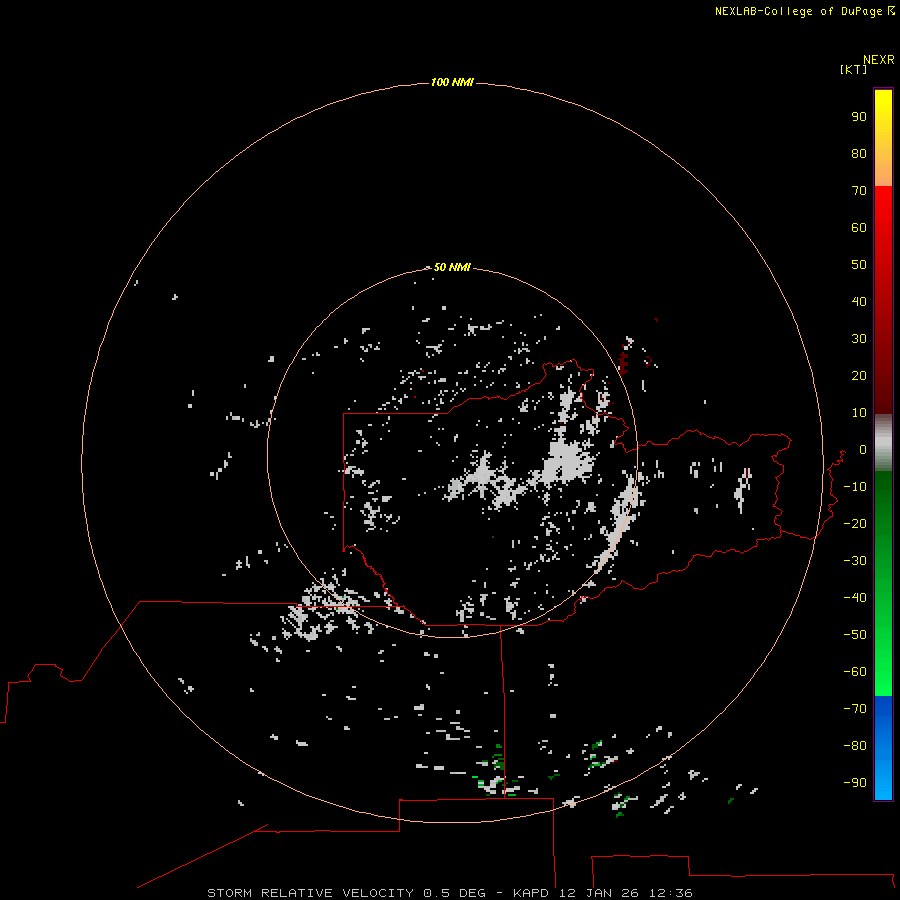
Task: Click the 100 NMI range ring label
Action: click(452, 82)
